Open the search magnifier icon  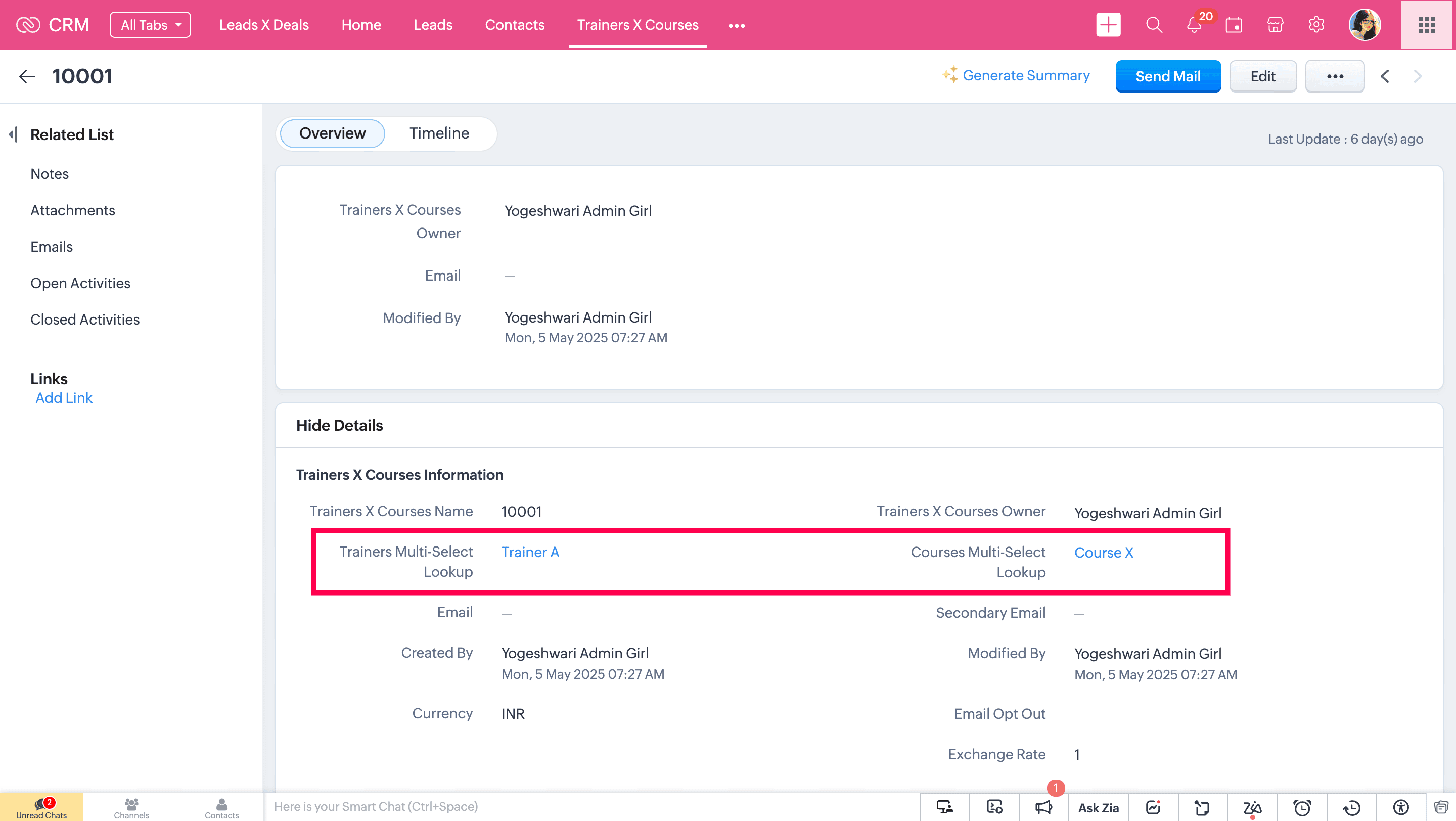click(x=1154, y=25)
